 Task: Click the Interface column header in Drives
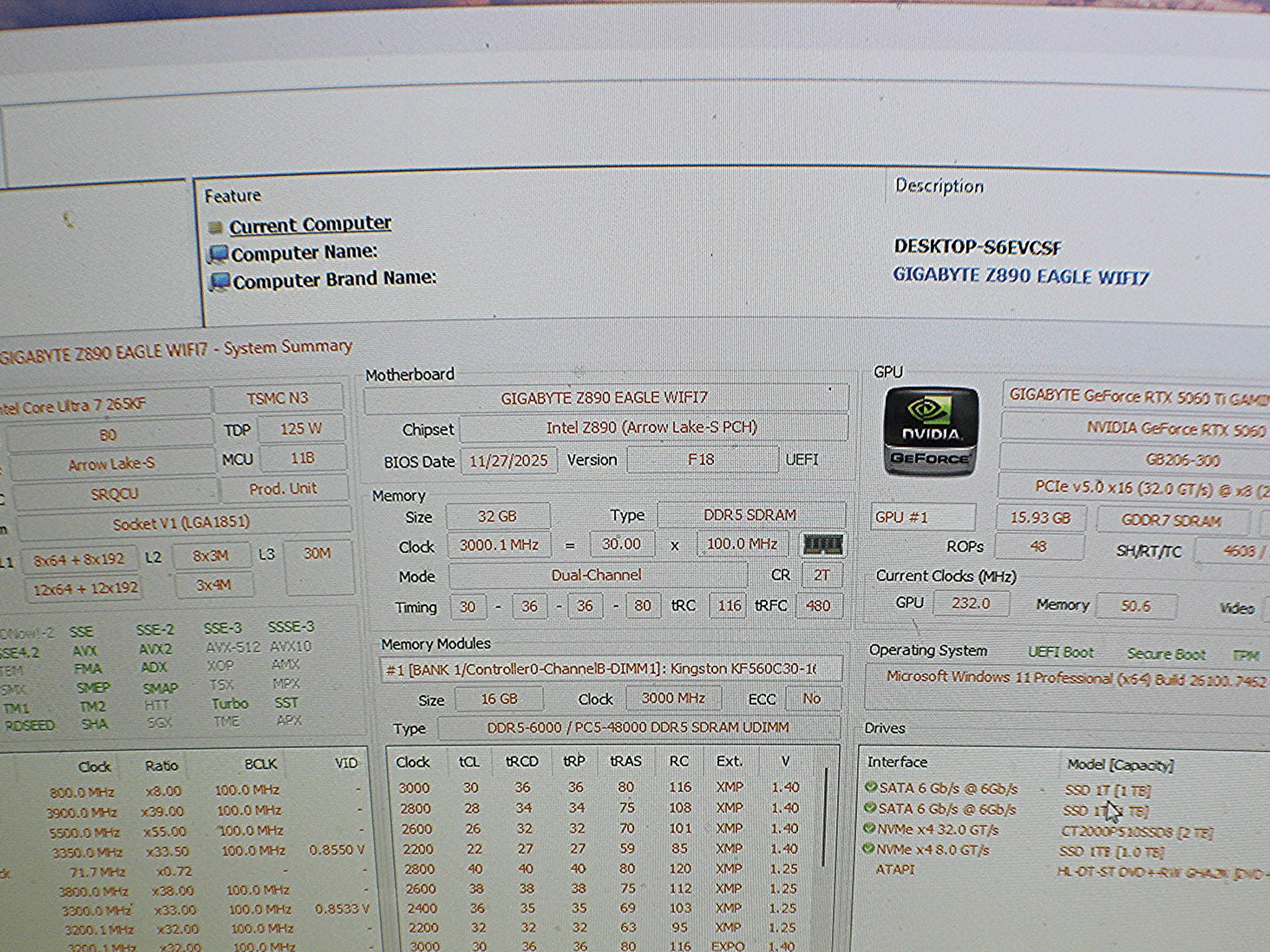(897, 762)
